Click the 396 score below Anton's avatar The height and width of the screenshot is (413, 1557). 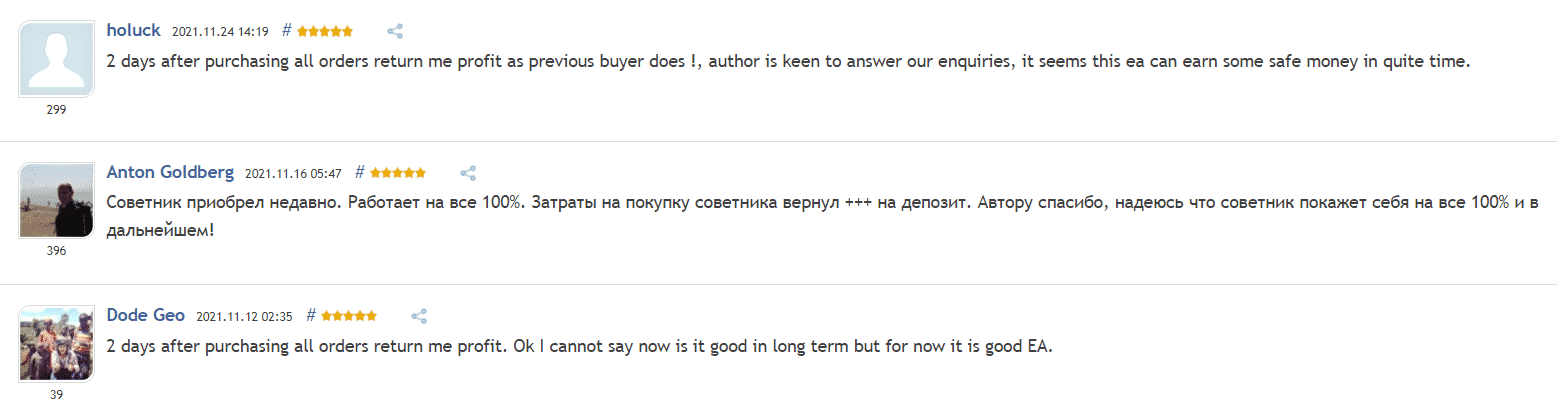tap(57, 251)
